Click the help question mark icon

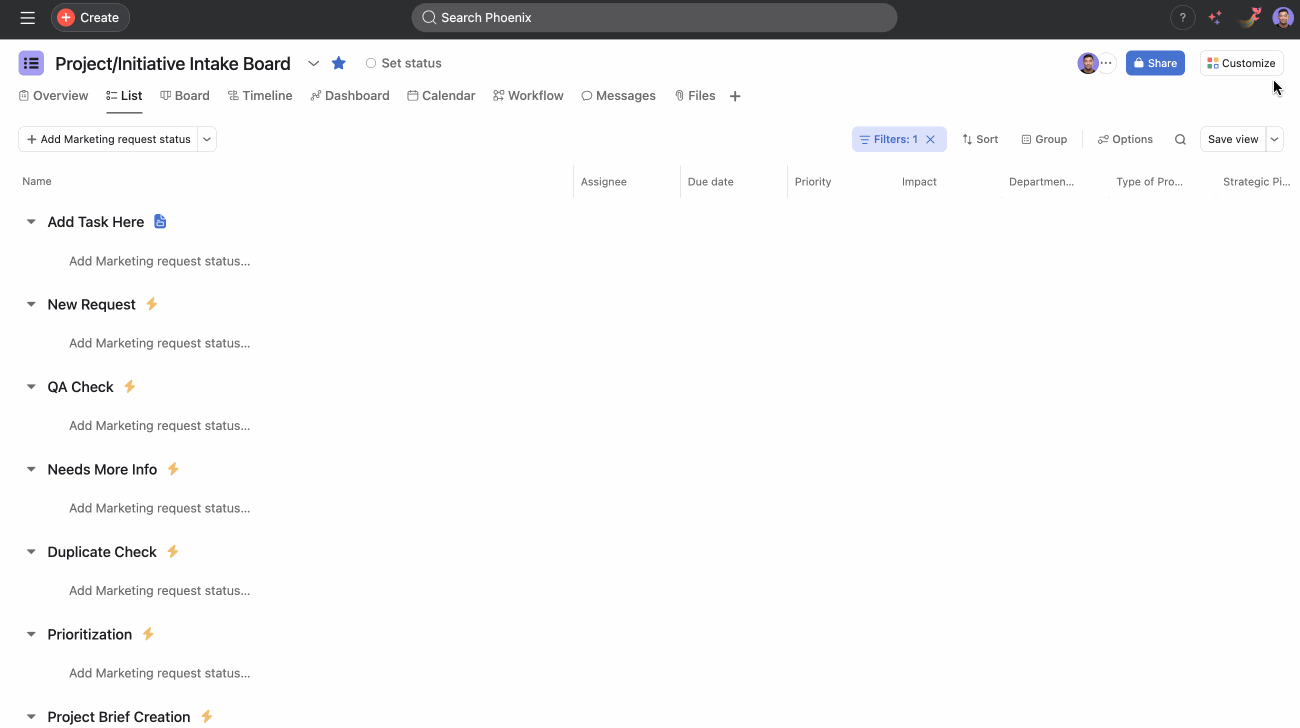tap(1182, 17)
